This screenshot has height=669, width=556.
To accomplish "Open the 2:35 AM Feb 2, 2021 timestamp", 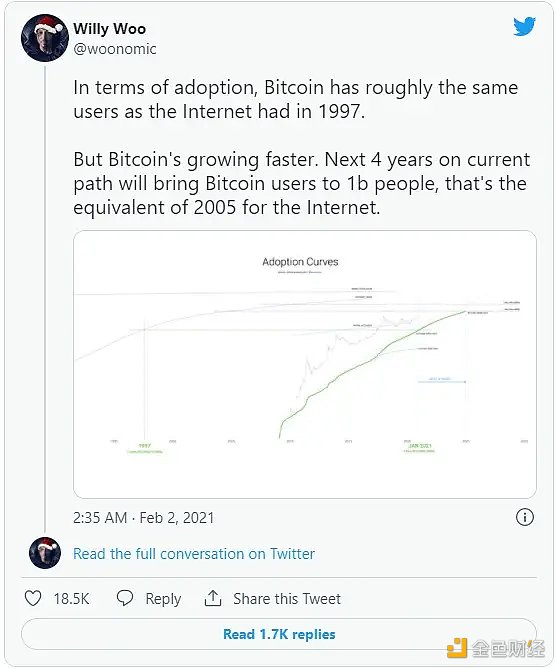I will (x=143, y=518).
